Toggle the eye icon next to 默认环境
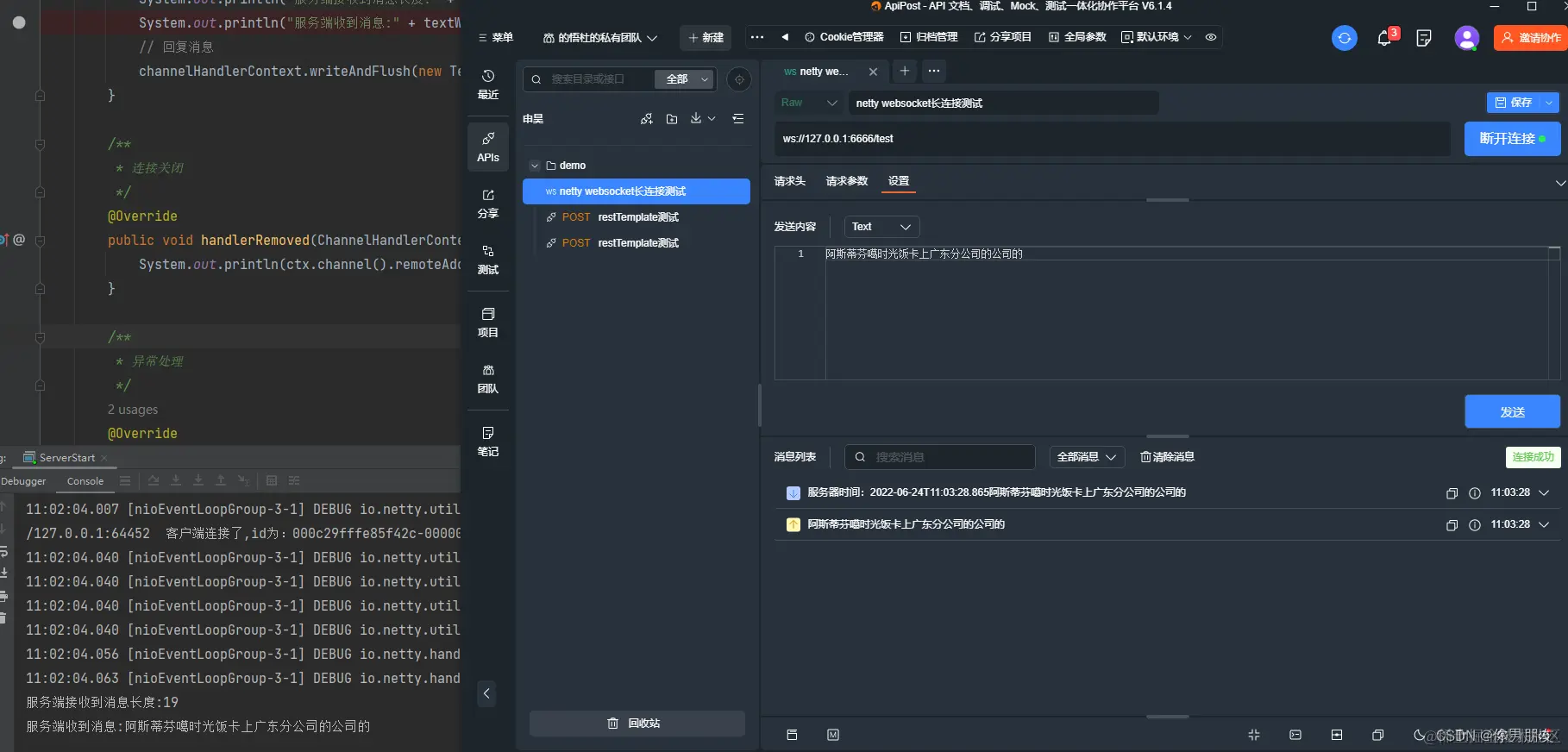The width and height of the screenshot is (1568, 752). pos(1211,37)
